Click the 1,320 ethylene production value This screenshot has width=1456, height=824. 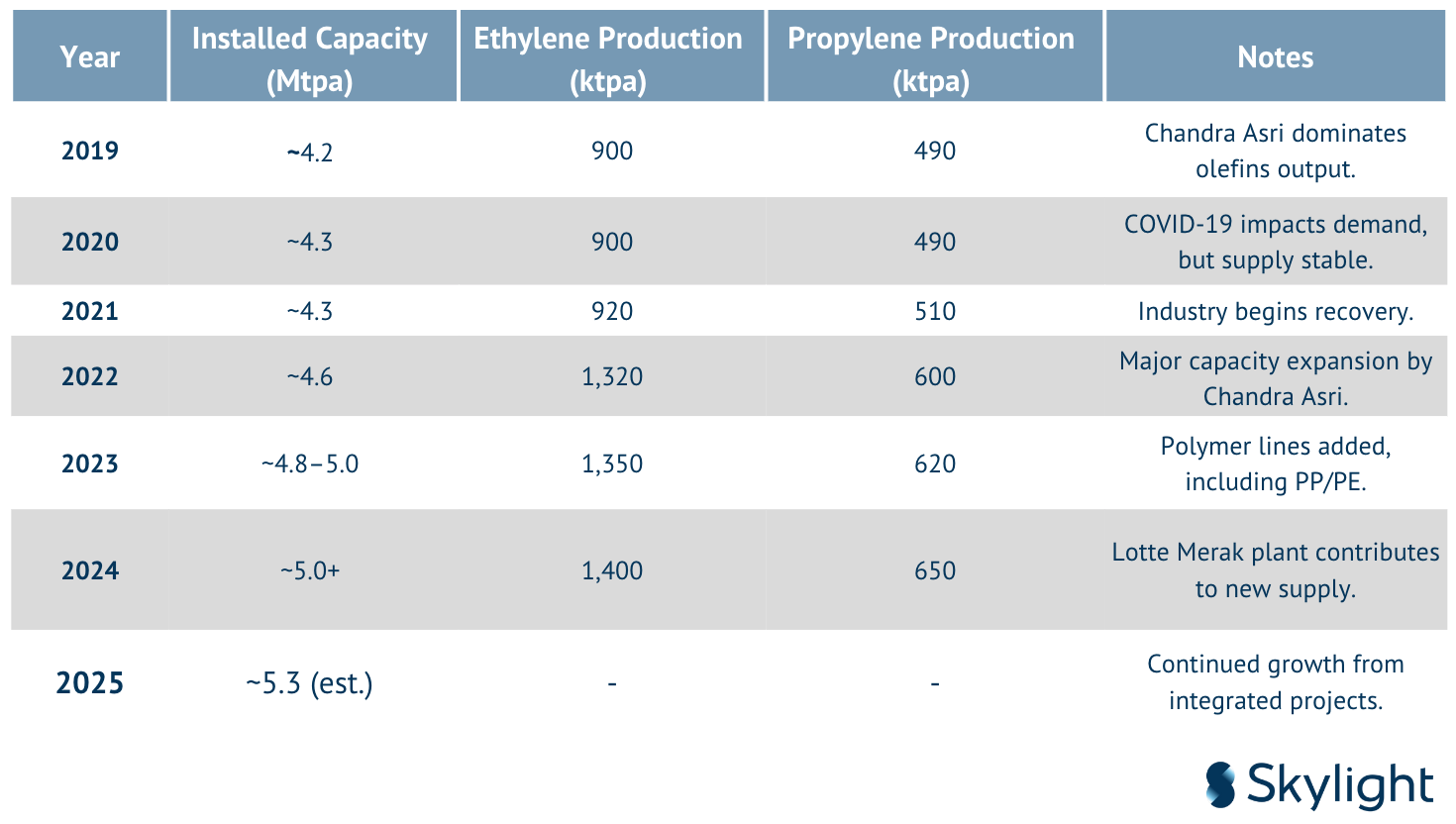click(612, 376)
